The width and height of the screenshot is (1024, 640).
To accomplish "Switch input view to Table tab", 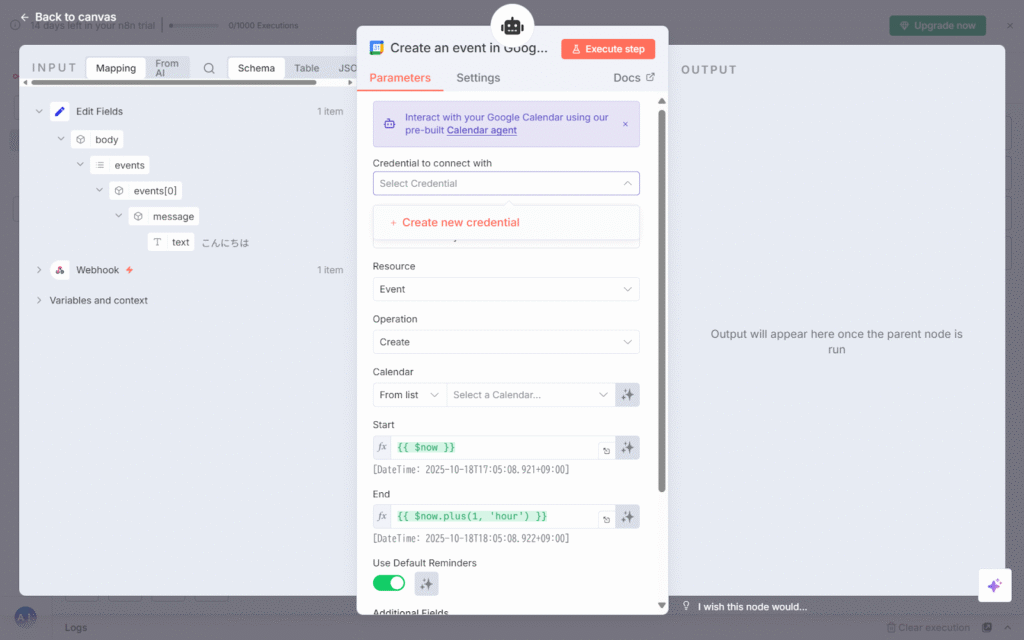I will pos(307,69).
